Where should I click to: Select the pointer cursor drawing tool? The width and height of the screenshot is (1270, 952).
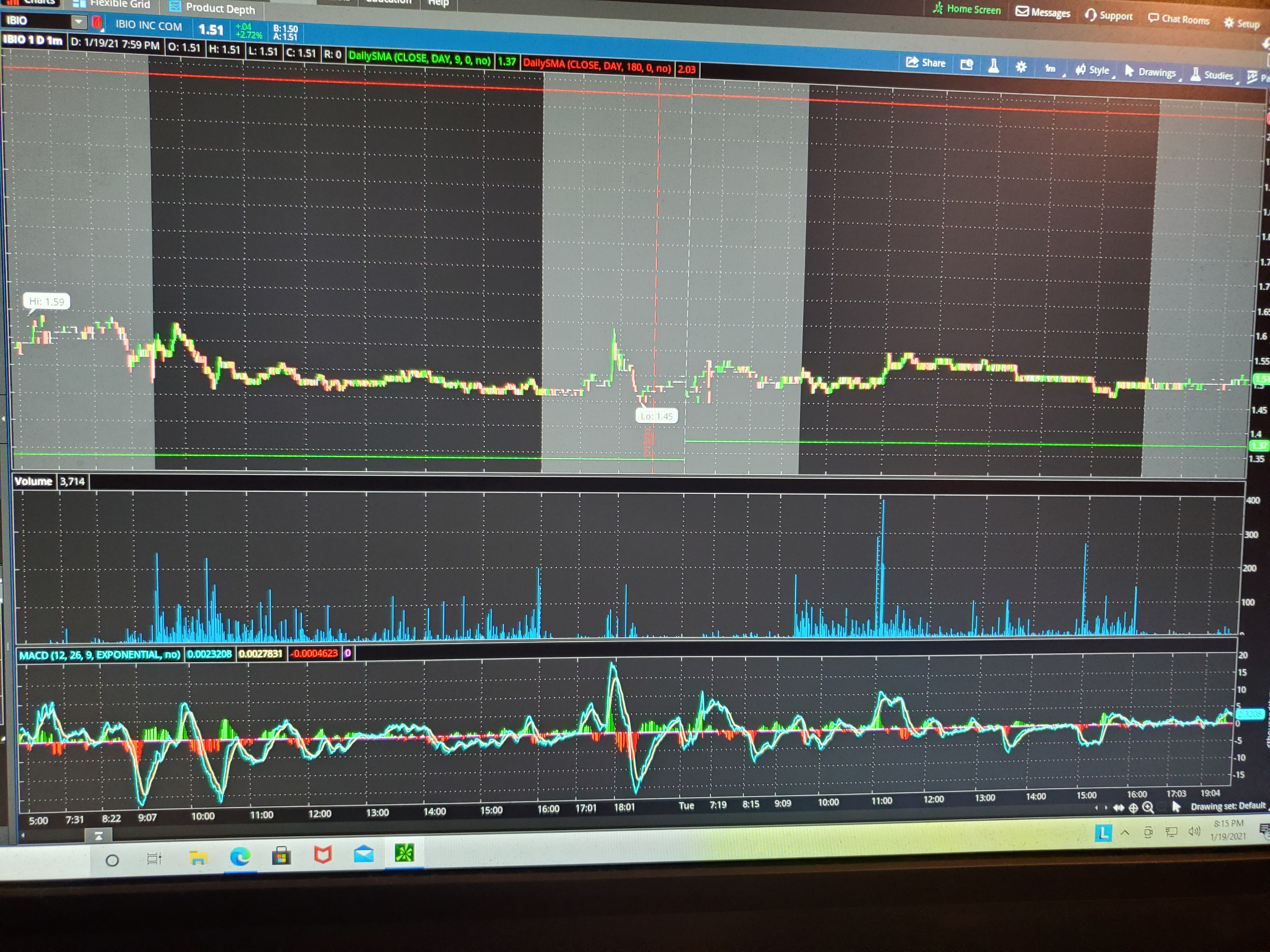click(1176, 806)
